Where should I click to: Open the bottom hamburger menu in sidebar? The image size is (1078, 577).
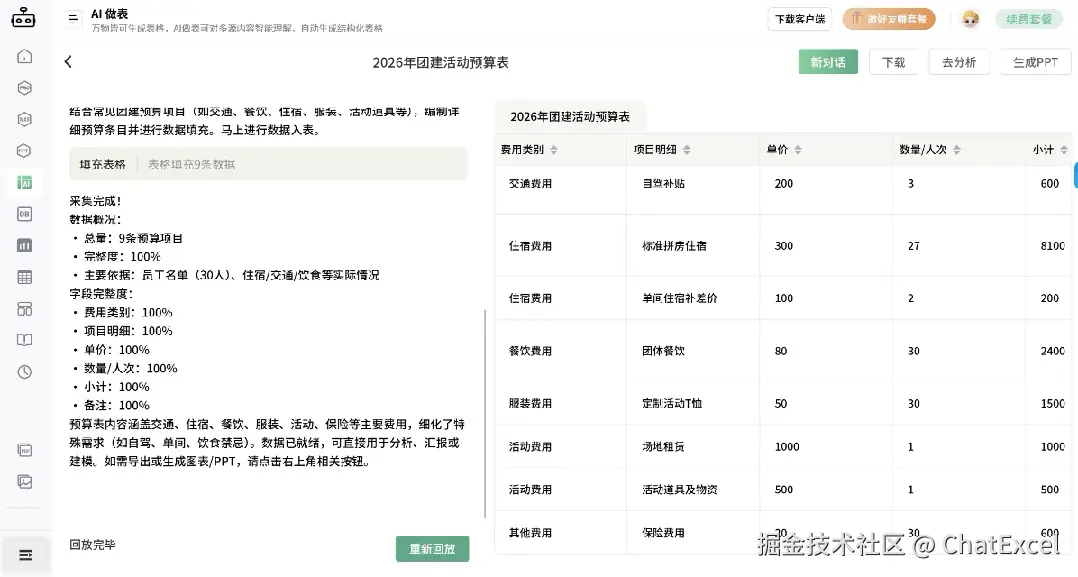pos(25,553)
